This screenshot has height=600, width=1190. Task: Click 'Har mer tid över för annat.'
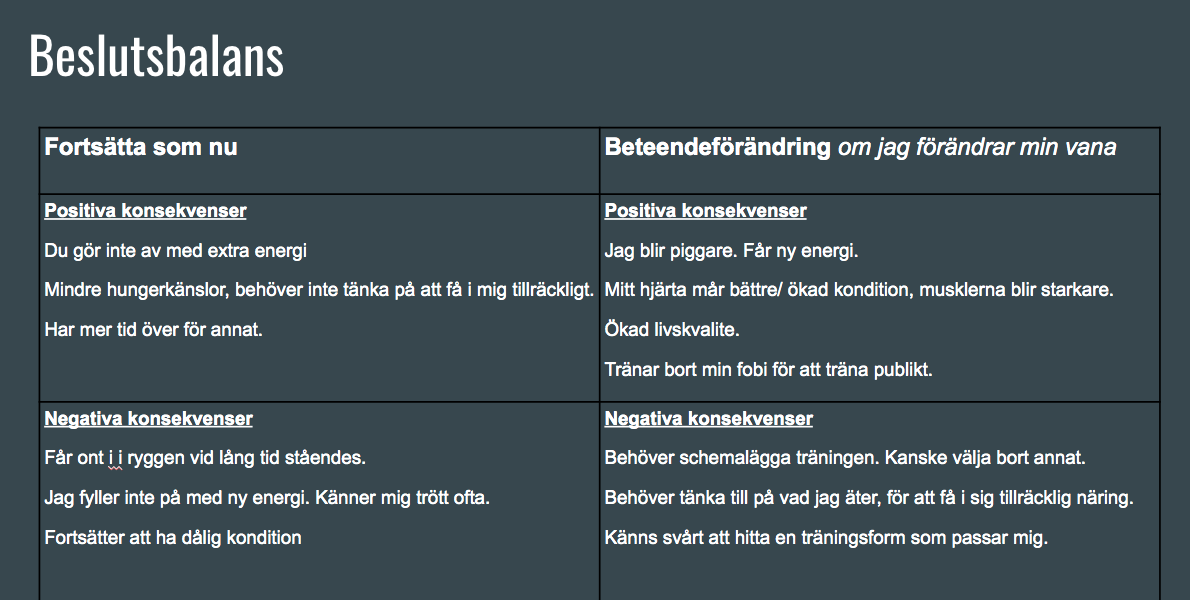point(154,330)
